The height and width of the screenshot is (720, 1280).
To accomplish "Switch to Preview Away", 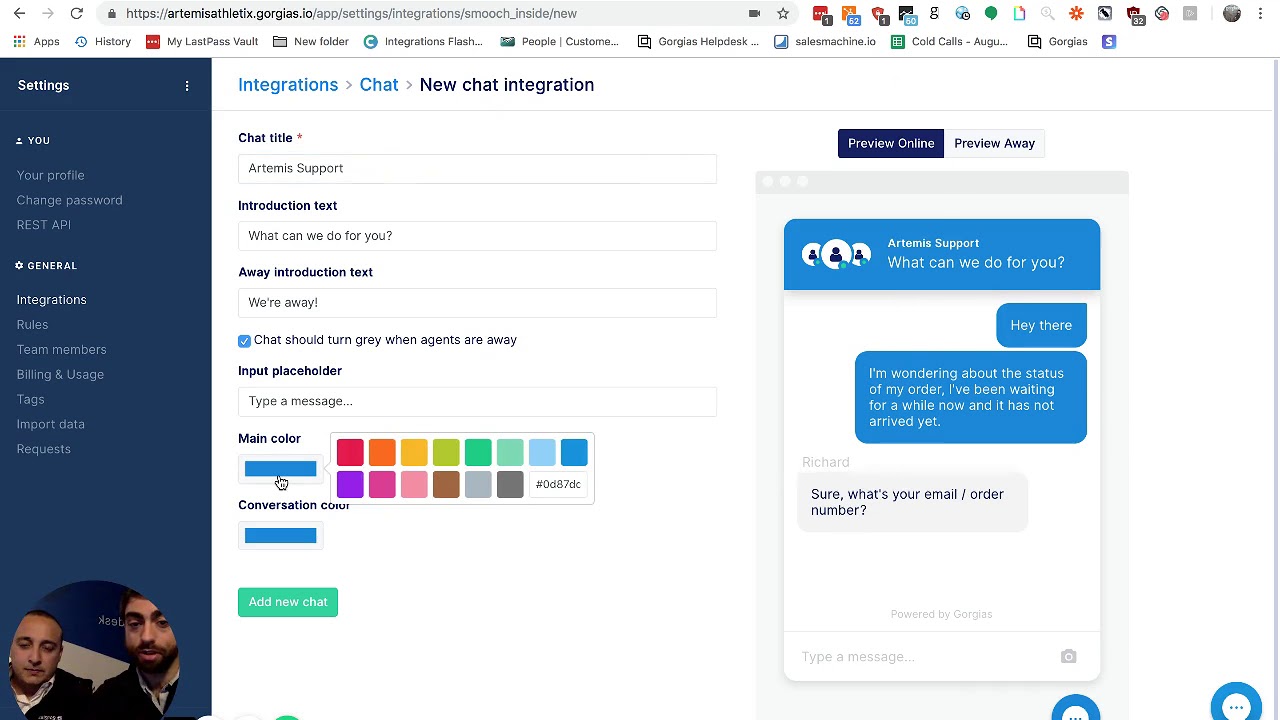I will click(994, 143).
